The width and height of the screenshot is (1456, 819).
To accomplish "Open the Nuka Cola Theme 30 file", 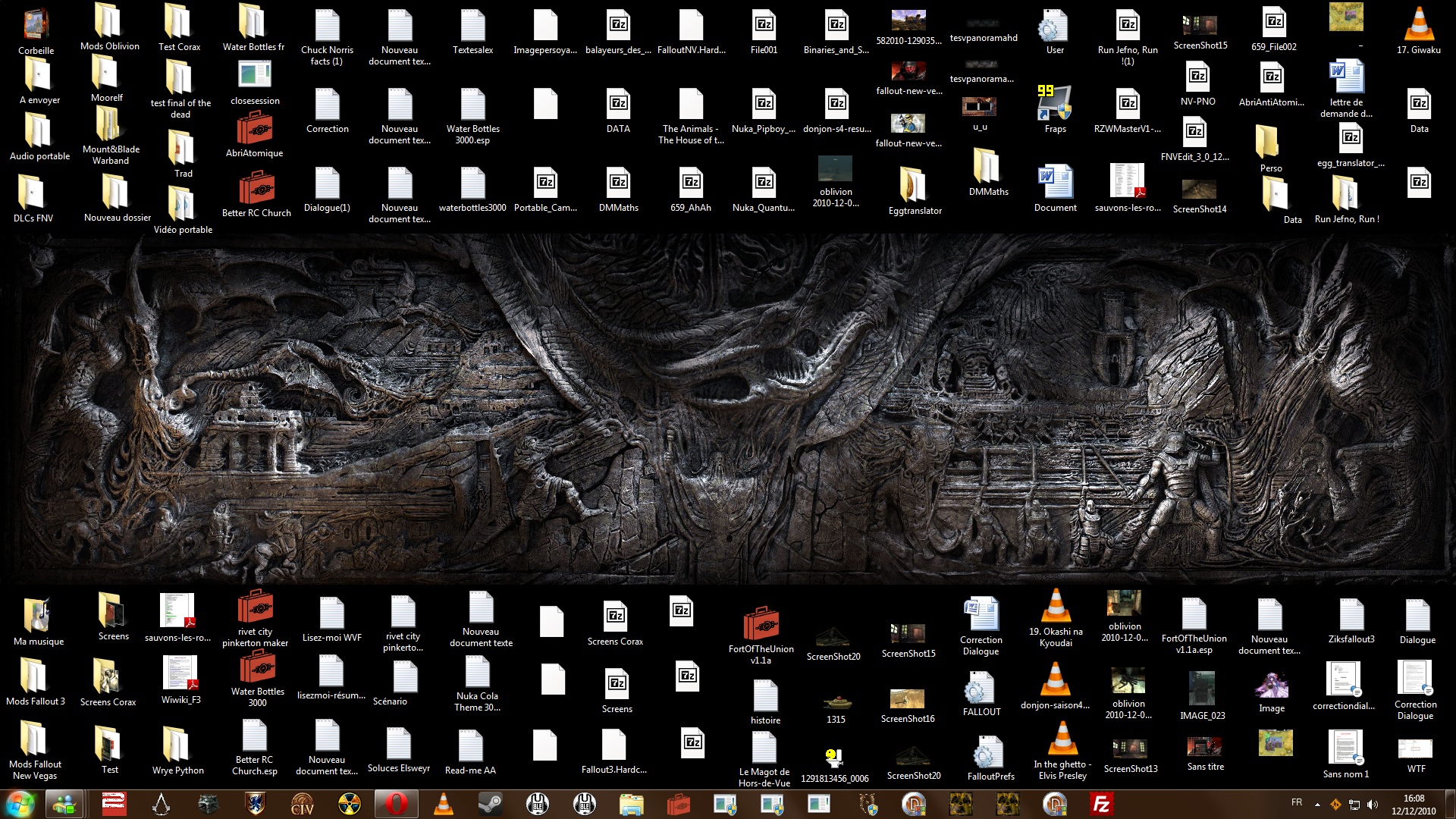I will tap(477, 684).
